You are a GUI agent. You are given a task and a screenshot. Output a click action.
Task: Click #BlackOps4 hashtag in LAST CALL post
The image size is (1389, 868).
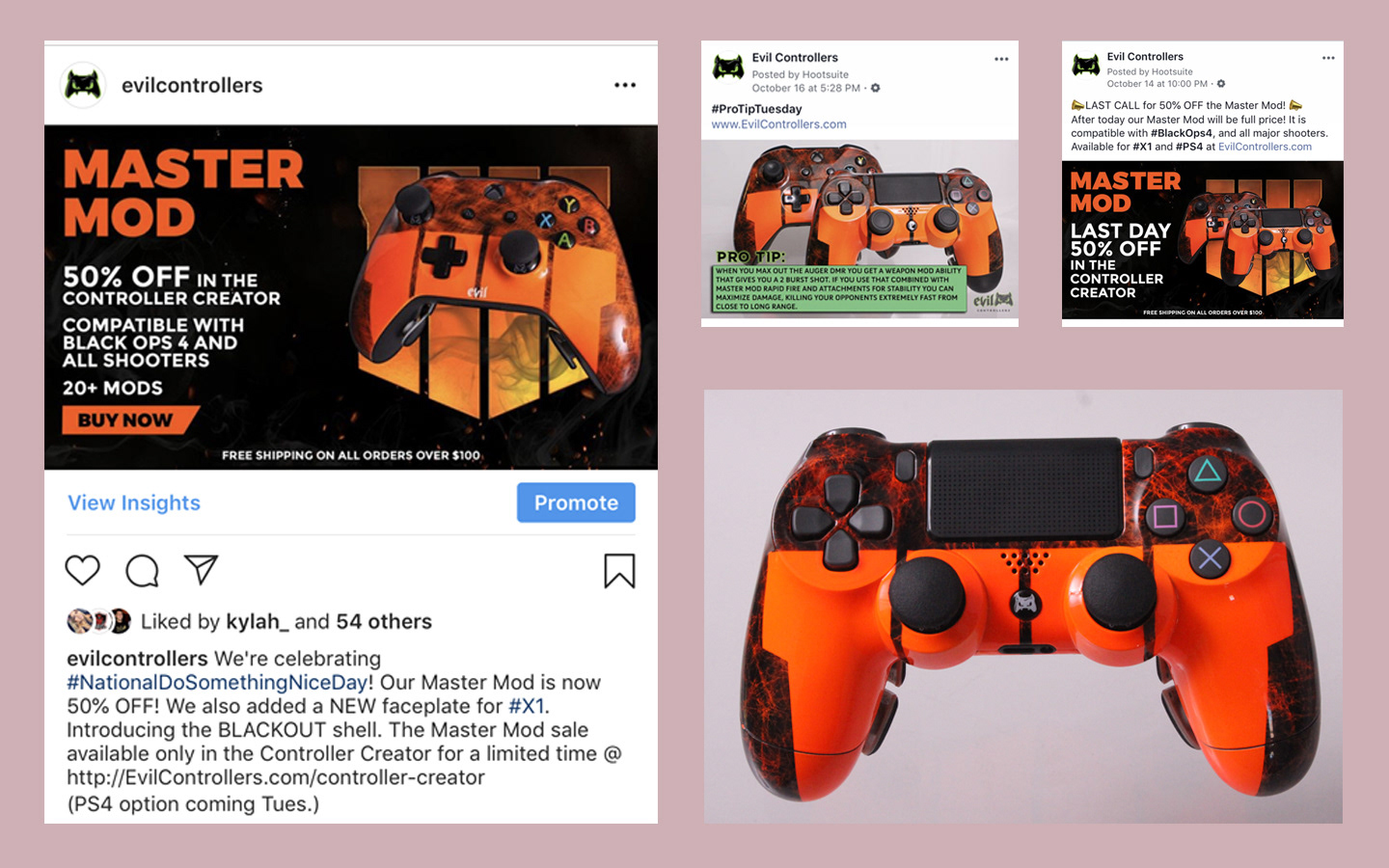(x=1182, y=133)
